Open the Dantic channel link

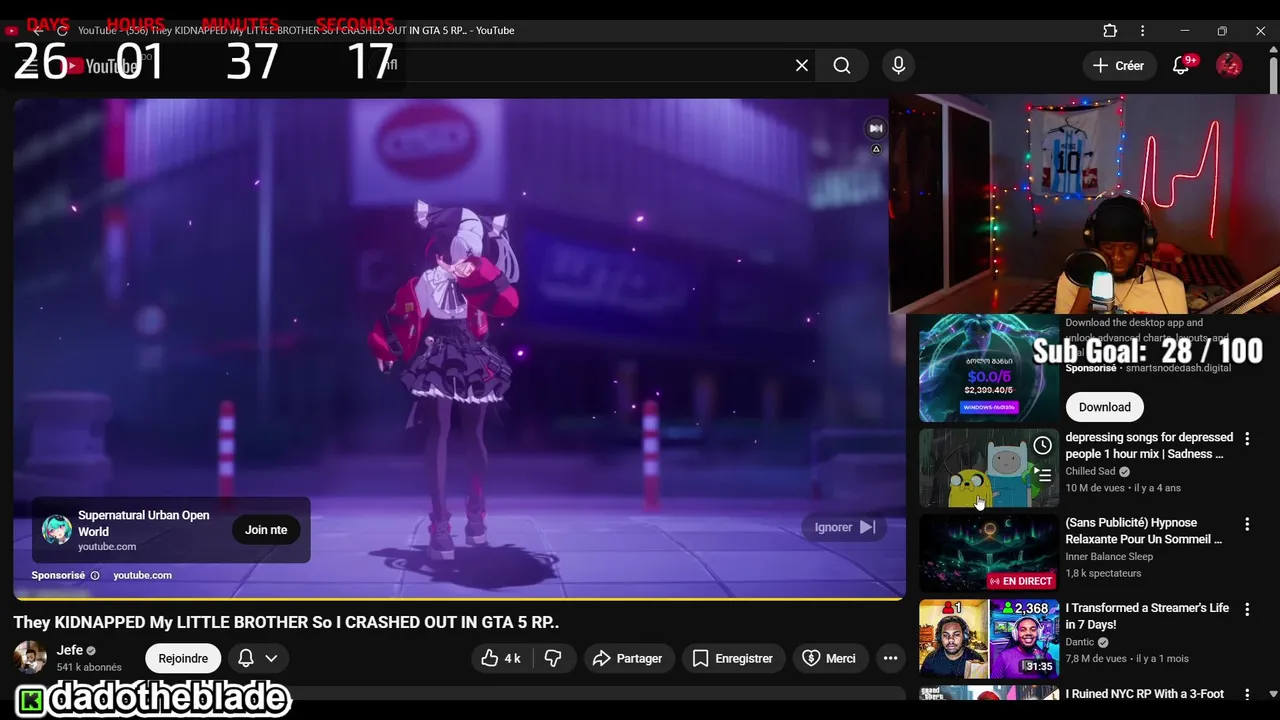pyautogui.click(x=1081, y=642)
